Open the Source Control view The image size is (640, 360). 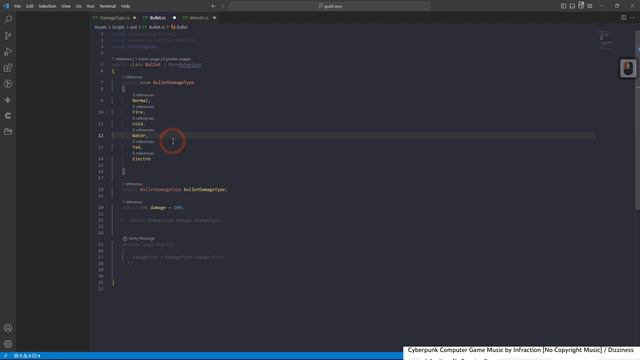pos(8,36)
